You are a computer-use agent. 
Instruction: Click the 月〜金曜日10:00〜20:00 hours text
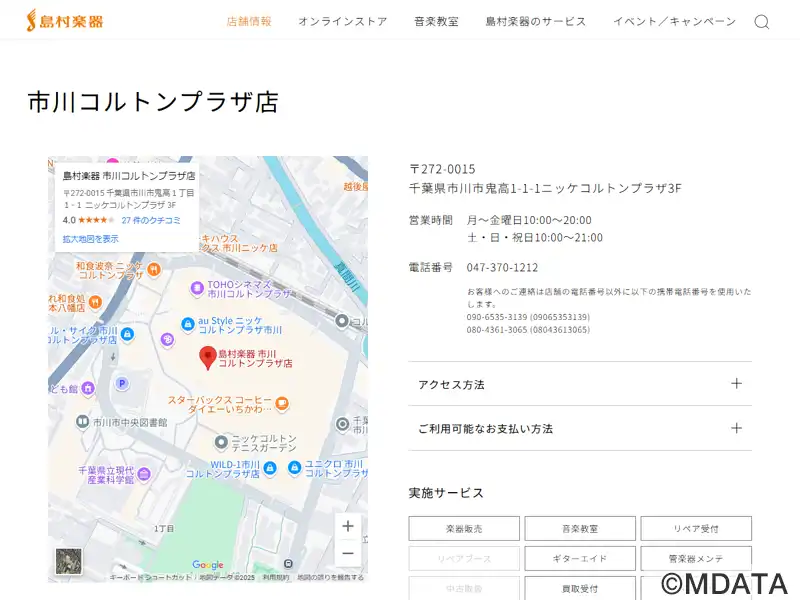point(529,220)
